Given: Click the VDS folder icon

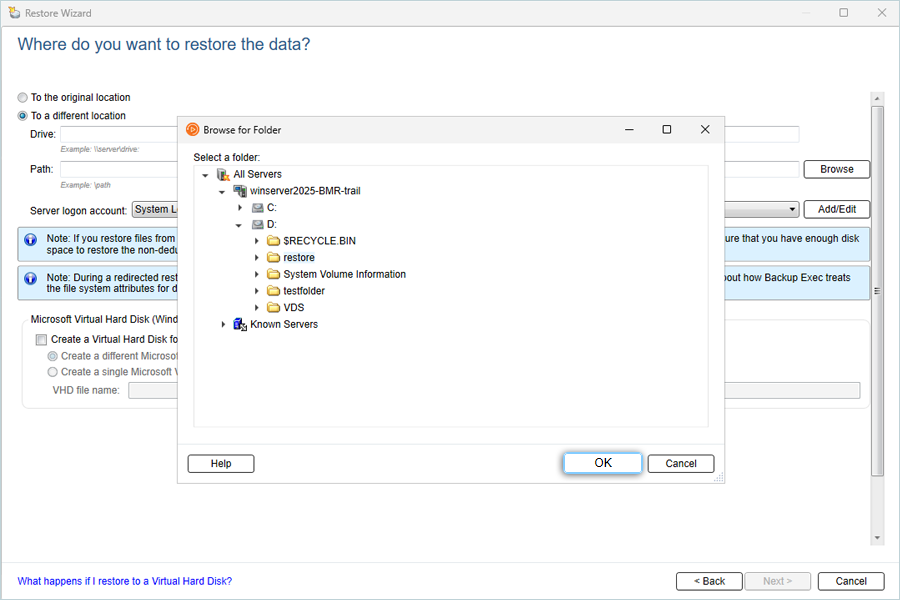Looking at the screenshot, I should point(273,307).
